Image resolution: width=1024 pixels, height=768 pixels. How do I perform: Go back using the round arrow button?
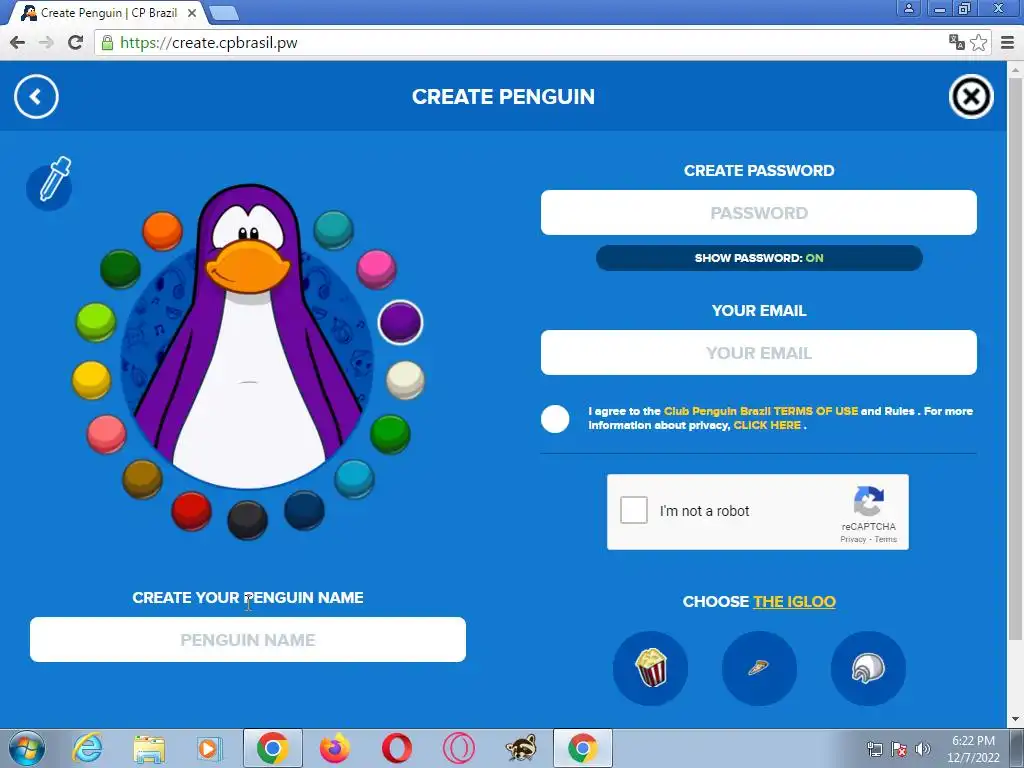point(36,97)
